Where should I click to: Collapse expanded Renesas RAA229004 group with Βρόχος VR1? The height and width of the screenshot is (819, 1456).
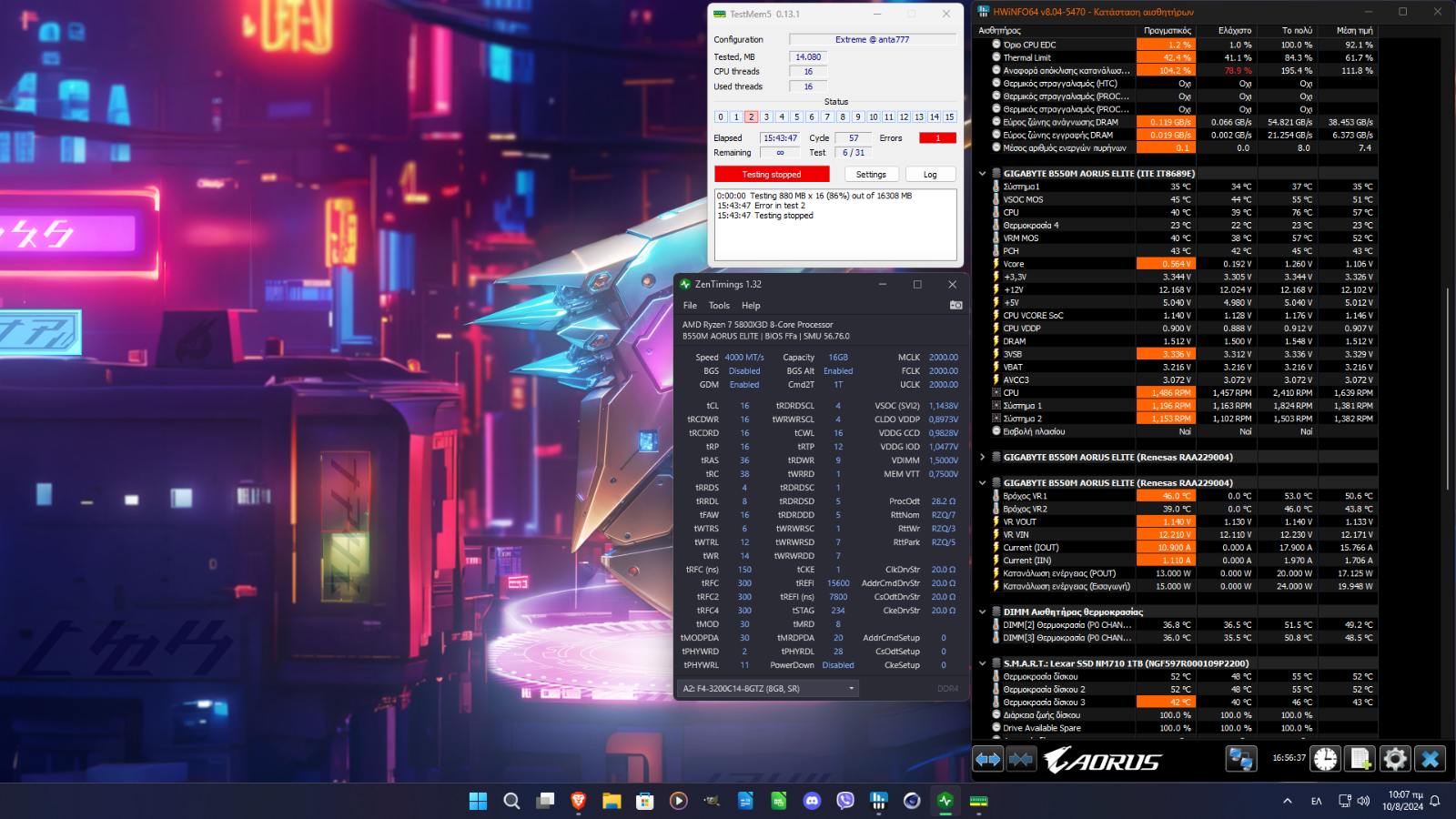983,483
